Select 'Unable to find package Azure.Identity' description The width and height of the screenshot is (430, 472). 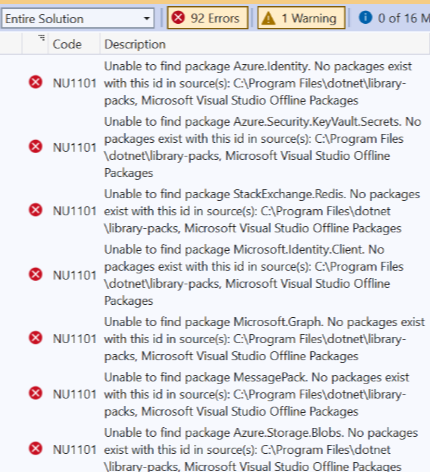(258, 83)
